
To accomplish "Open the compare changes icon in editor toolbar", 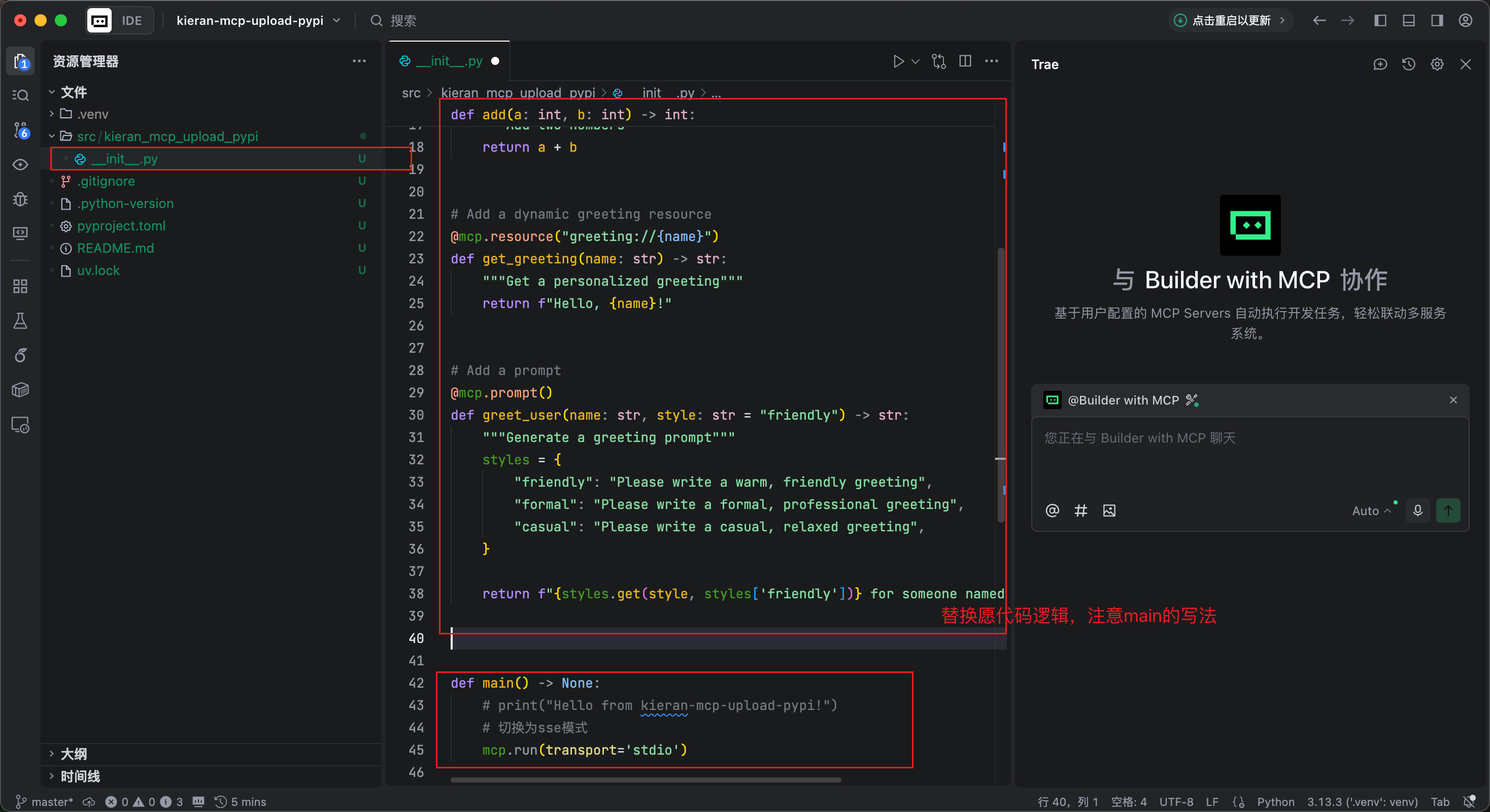I will (939, 61).
